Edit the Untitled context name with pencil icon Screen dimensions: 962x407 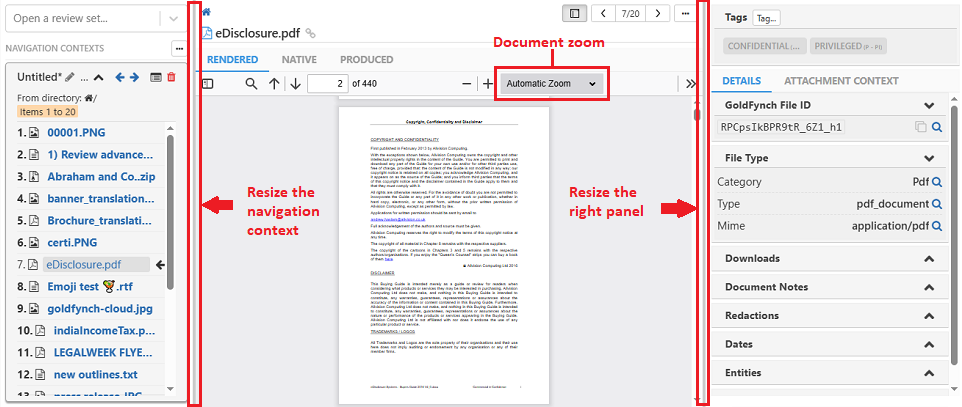click(x=69, y=77)
